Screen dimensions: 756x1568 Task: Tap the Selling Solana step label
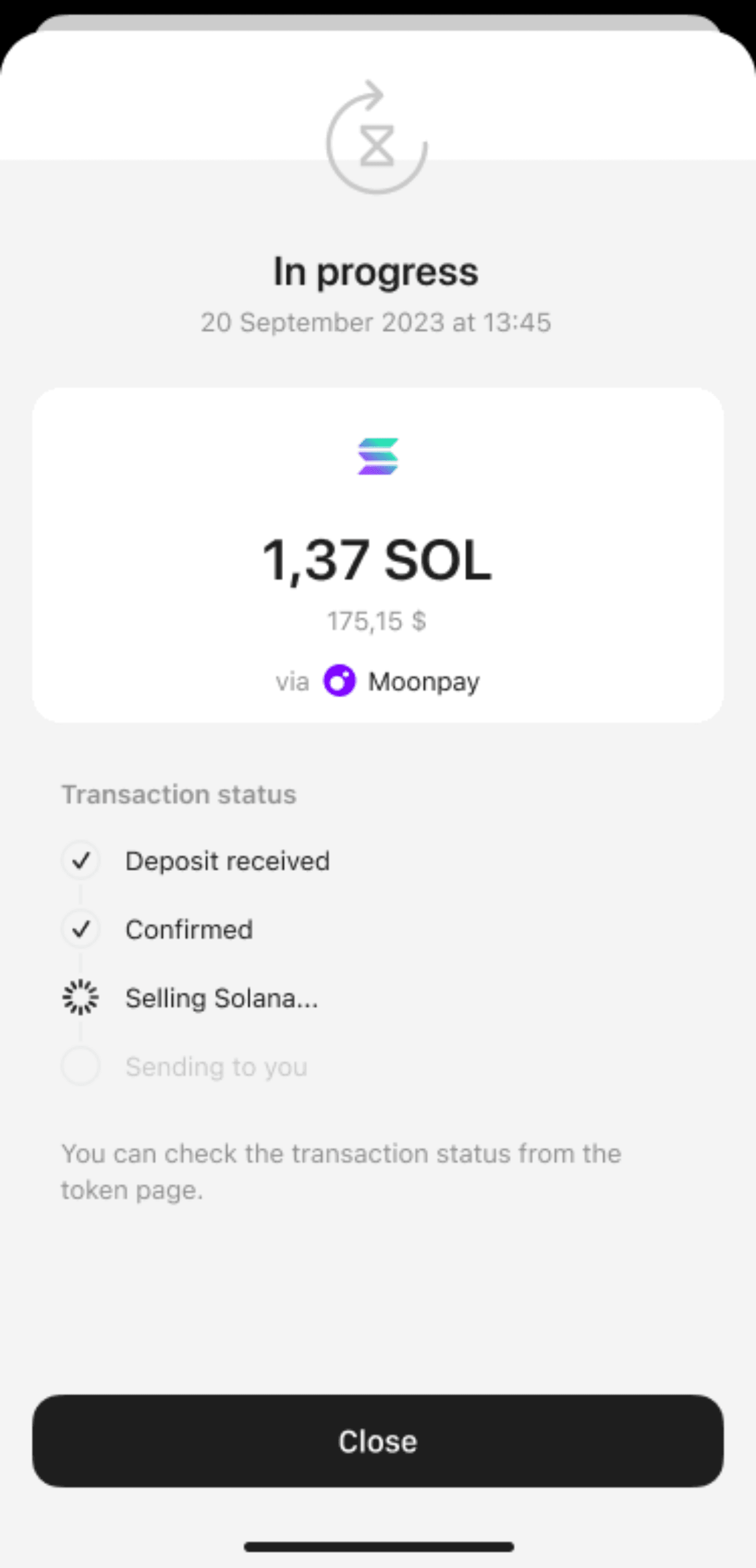click(222, 998)
